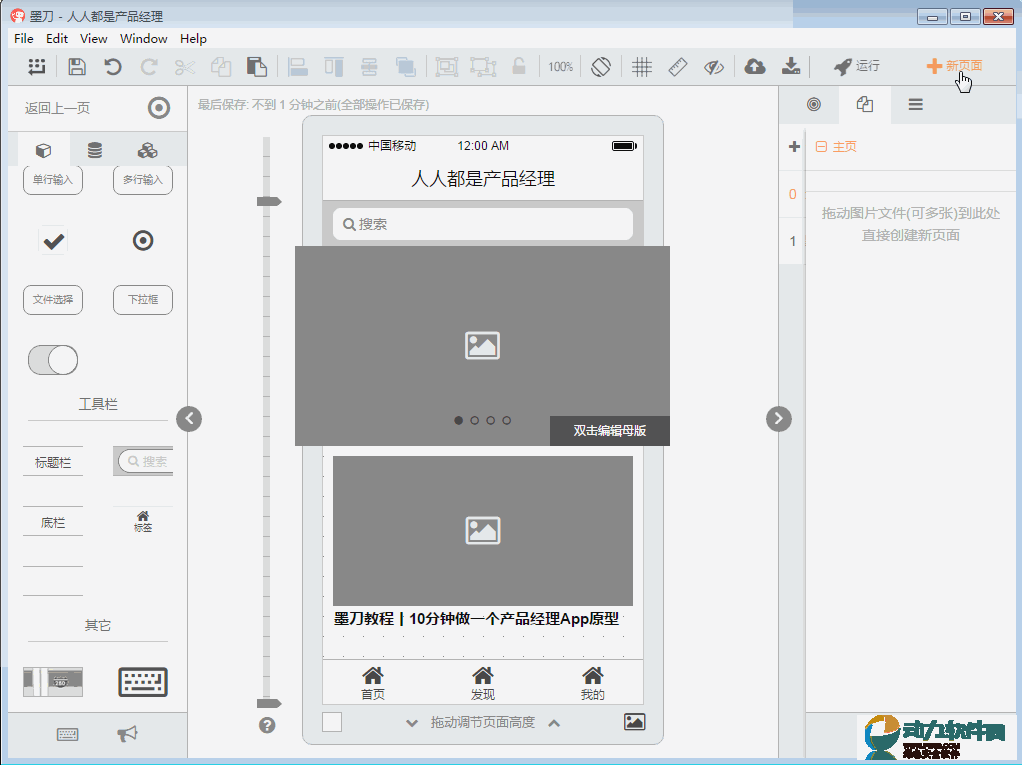Viewport: 1022px width, 765px height.
Task: Click the ungroup elements icon
Action: 483,66
